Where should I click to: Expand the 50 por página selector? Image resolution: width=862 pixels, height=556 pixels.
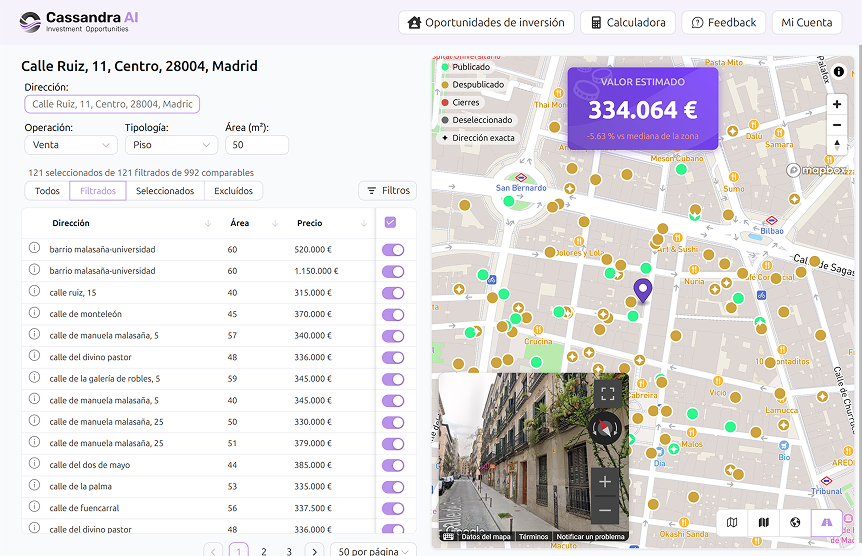click(374, 551)
